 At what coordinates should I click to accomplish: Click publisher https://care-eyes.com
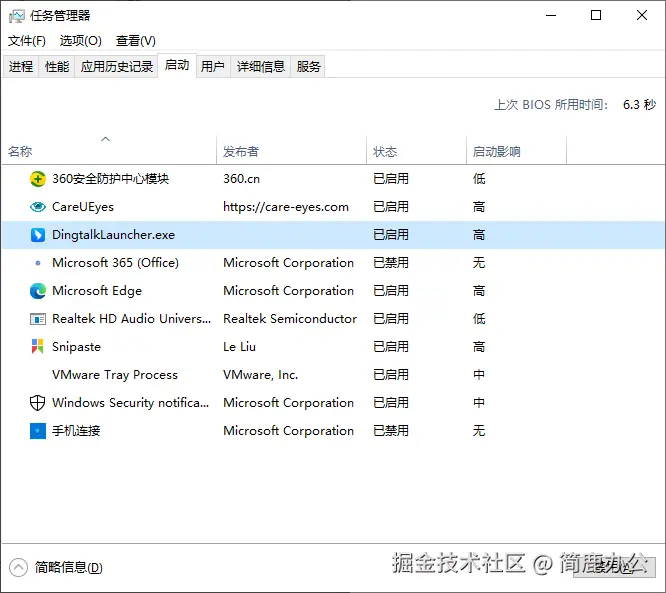[286, 207]
